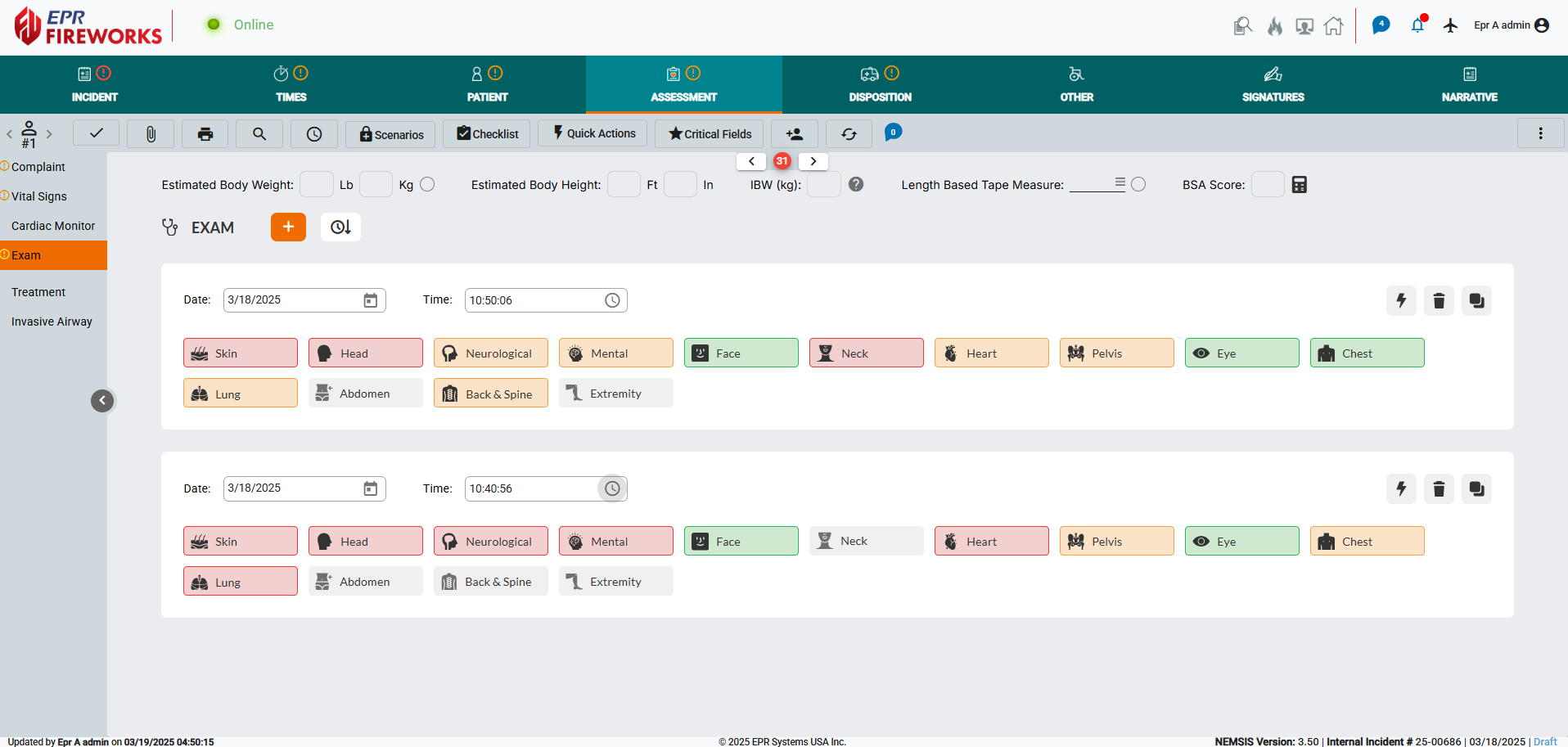Open notifications bell icon

coord(1418,25)
